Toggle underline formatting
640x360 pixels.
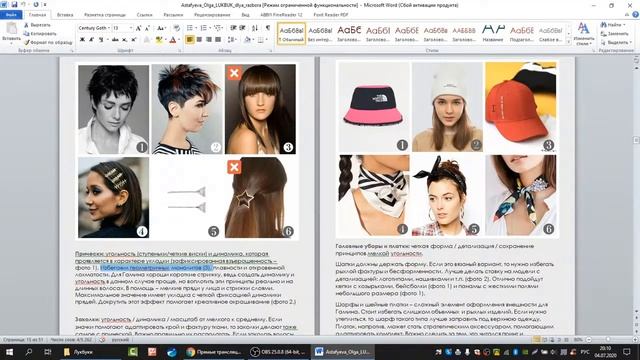coord(101,40)
